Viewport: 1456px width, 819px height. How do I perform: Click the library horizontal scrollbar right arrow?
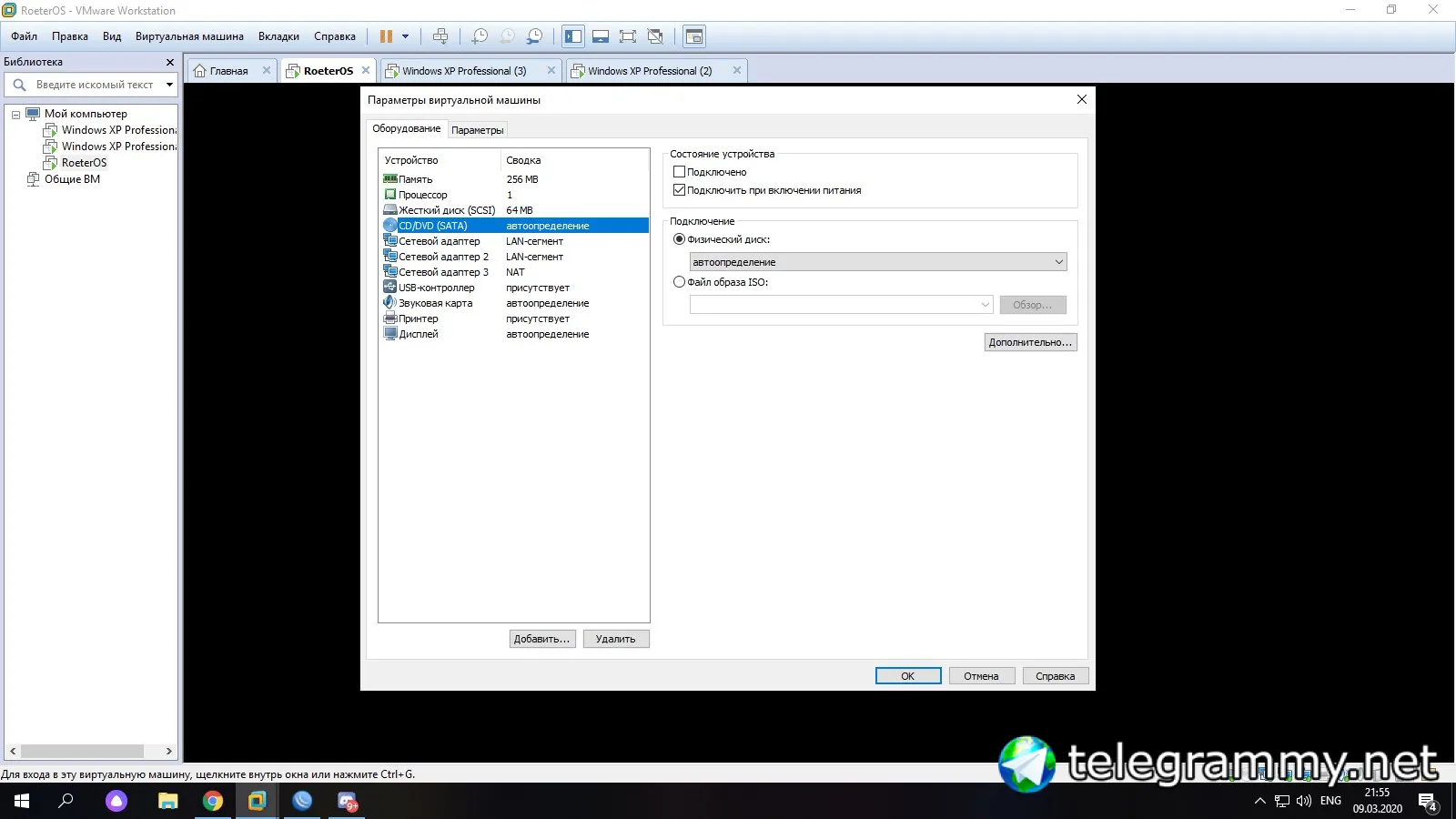[x=168, y=752]
